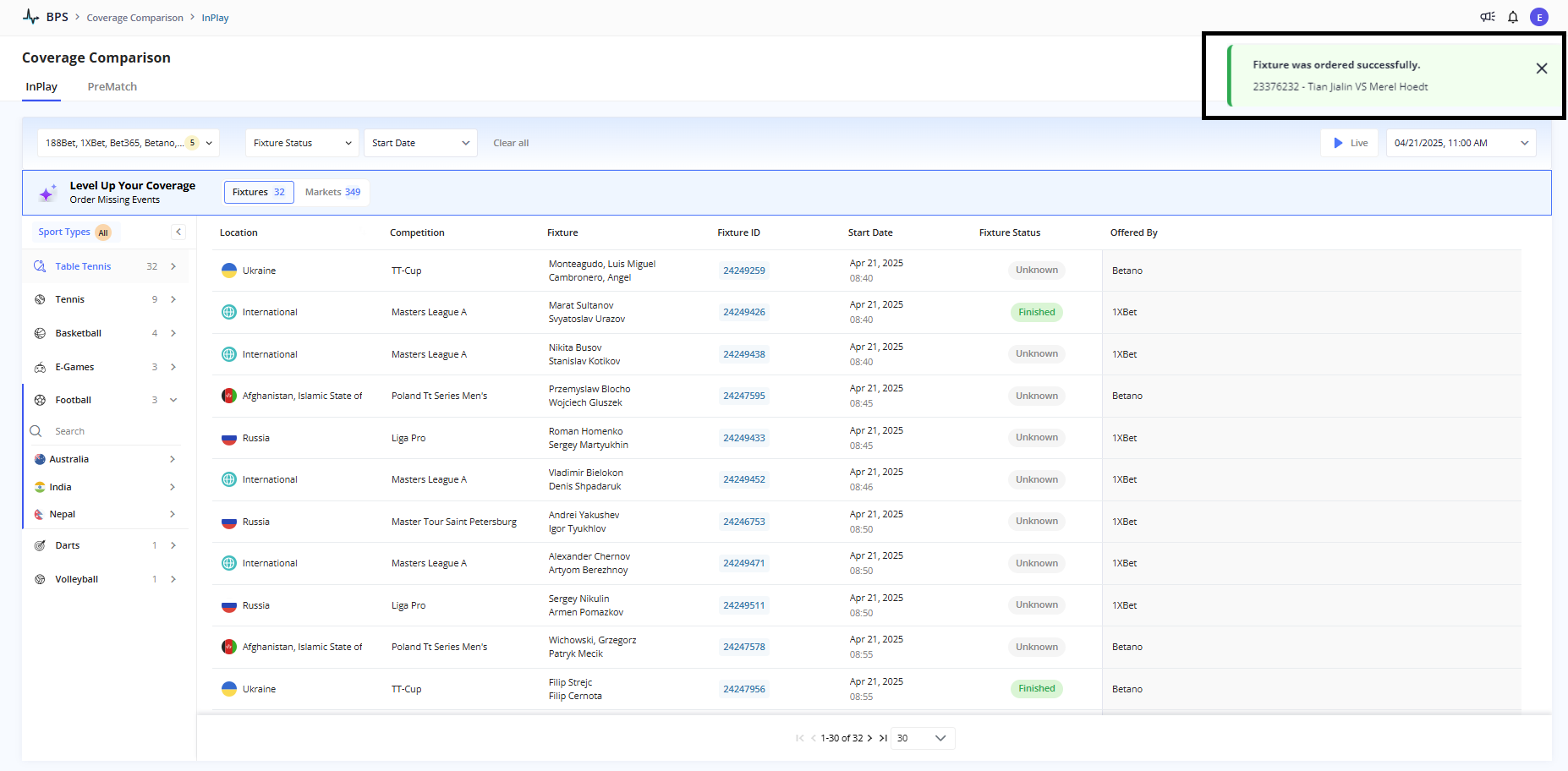
Task: Click the country Search field under Football
Action: 110,431
